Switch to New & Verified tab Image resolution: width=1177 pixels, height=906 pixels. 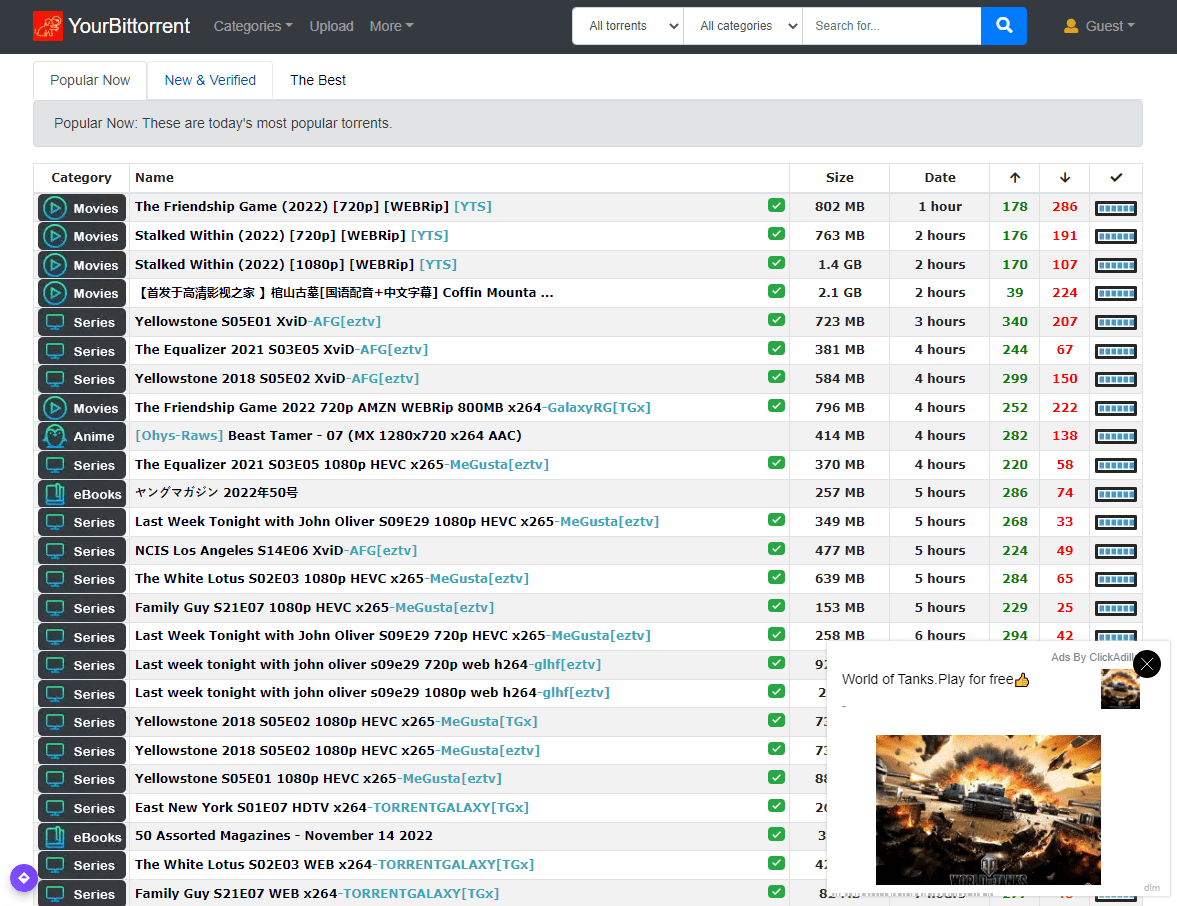point(210,80)
